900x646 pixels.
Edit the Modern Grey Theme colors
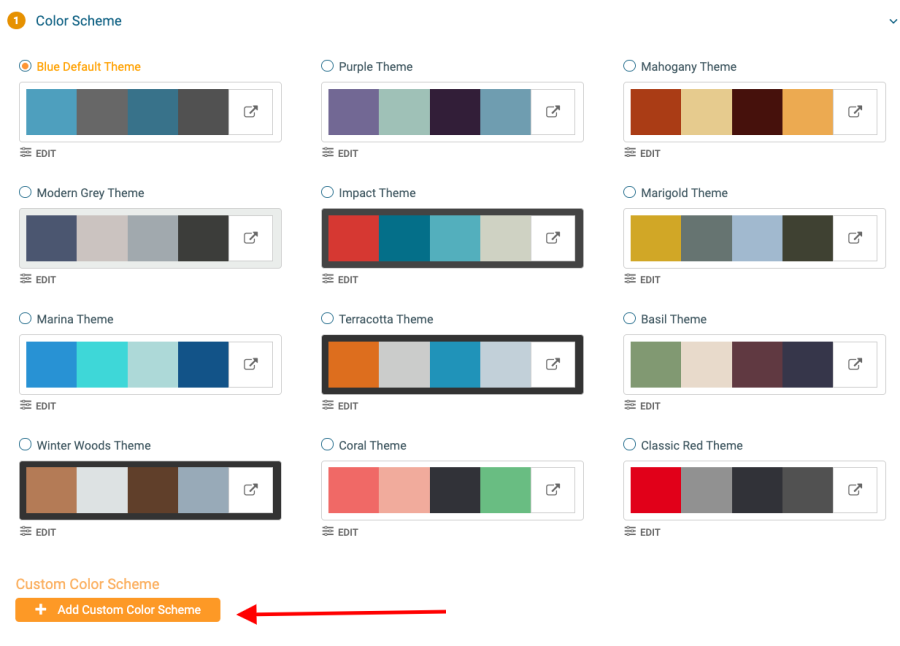coord(38,279)
